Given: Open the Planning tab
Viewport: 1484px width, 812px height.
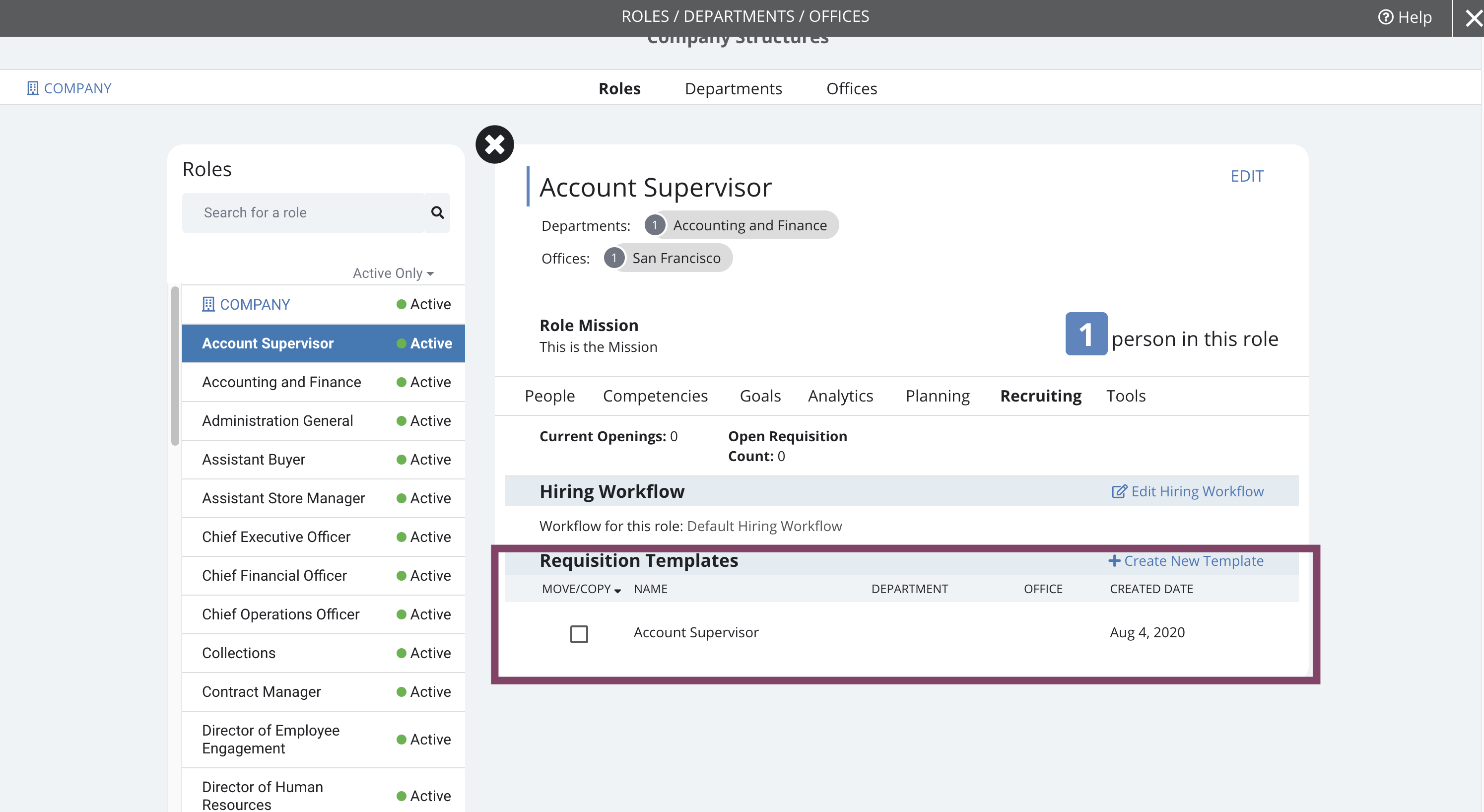Looking at the screenshot, I should (x=937, y=396).
